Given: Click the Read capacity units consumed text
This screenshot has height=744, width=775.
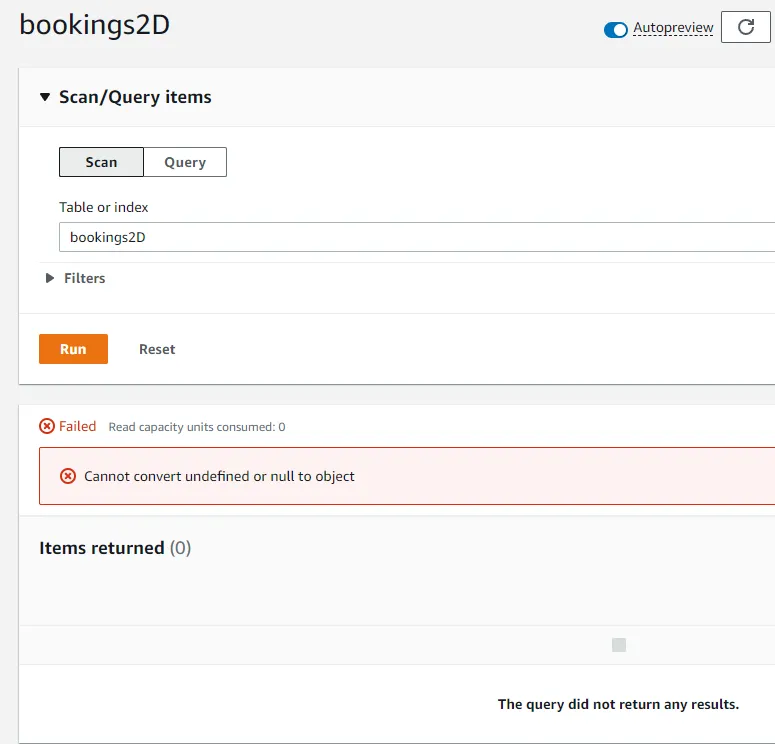Looking at the screenshot, I should pos(197,427).
